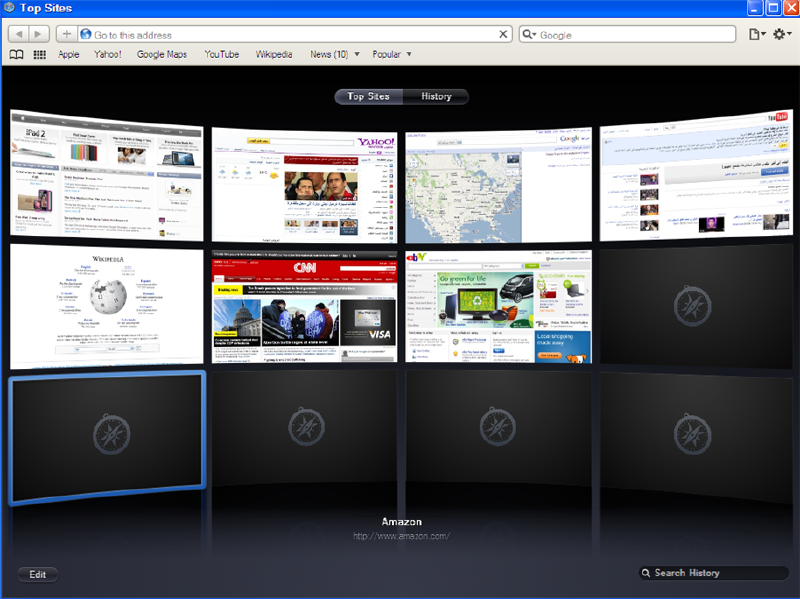
Task: Open Google search magnifier options
Action: pyautogui.click(x=529, y=34)
